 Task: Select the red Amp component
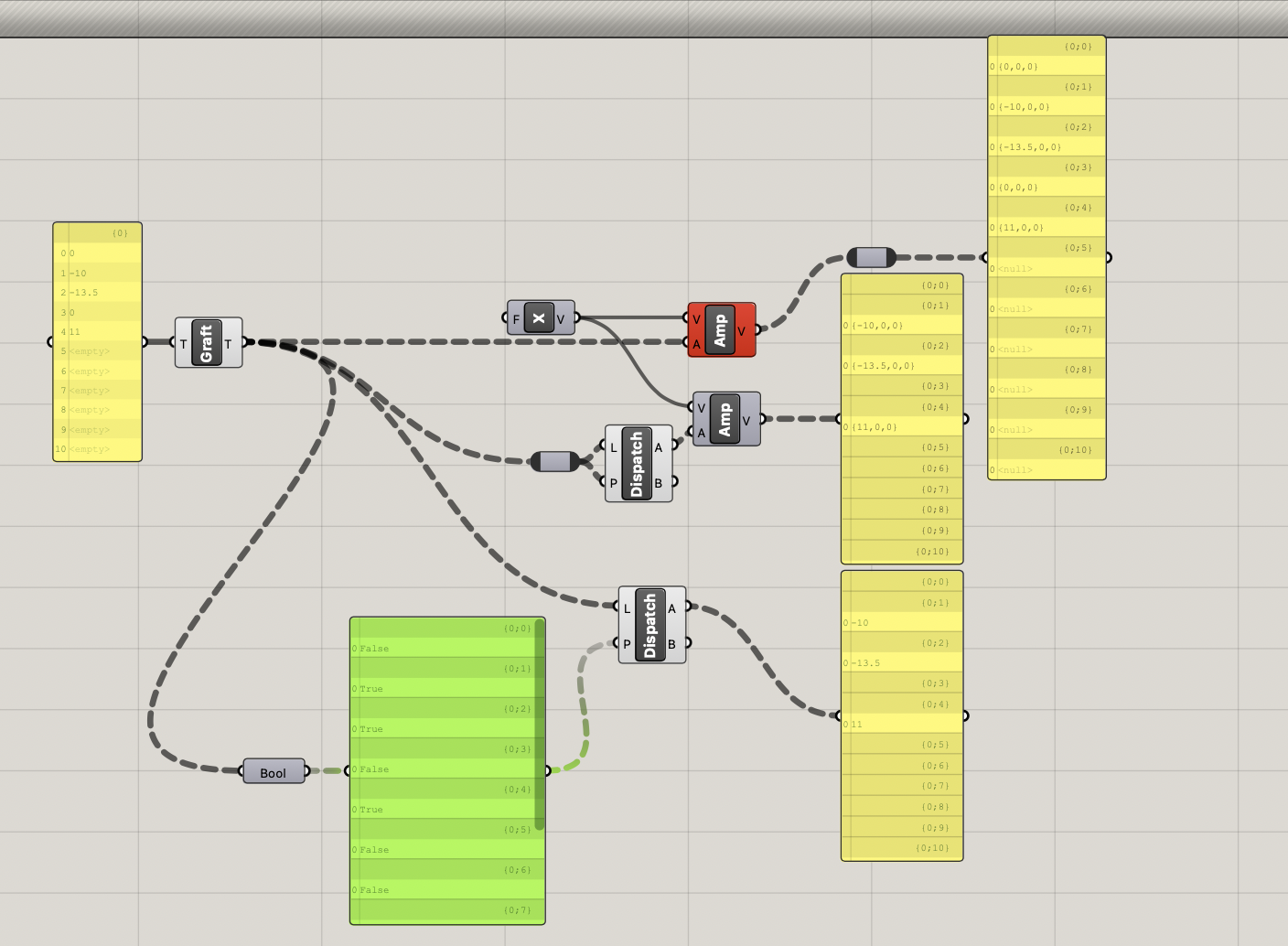722,330
